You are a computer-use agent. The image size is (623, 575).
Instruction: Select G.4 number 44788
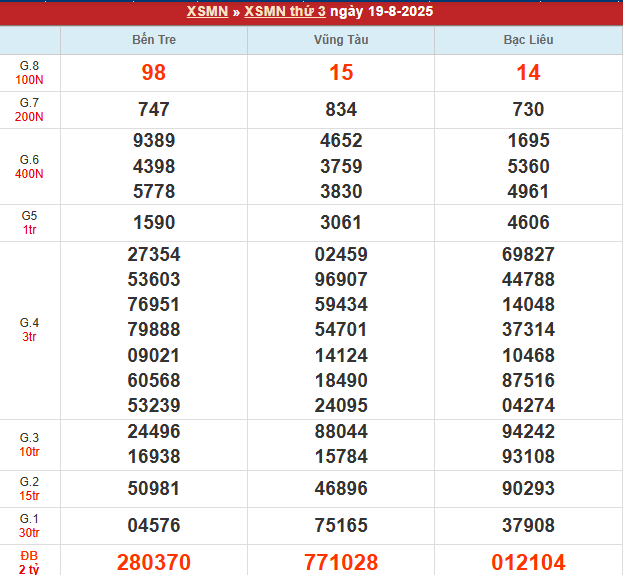click(x=528, y=279)
